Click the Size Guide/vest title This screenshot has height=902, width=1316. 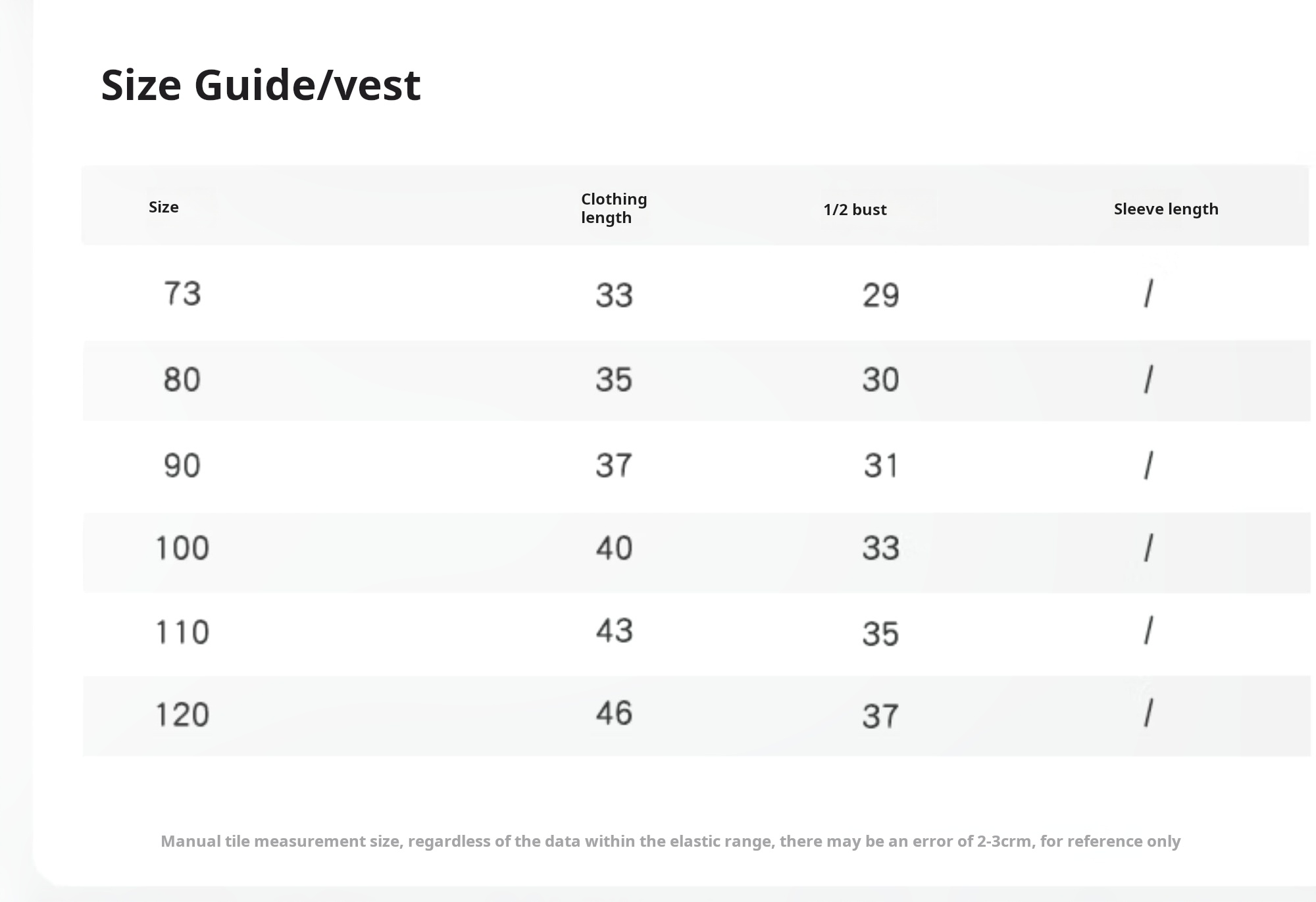pos(261,86)
